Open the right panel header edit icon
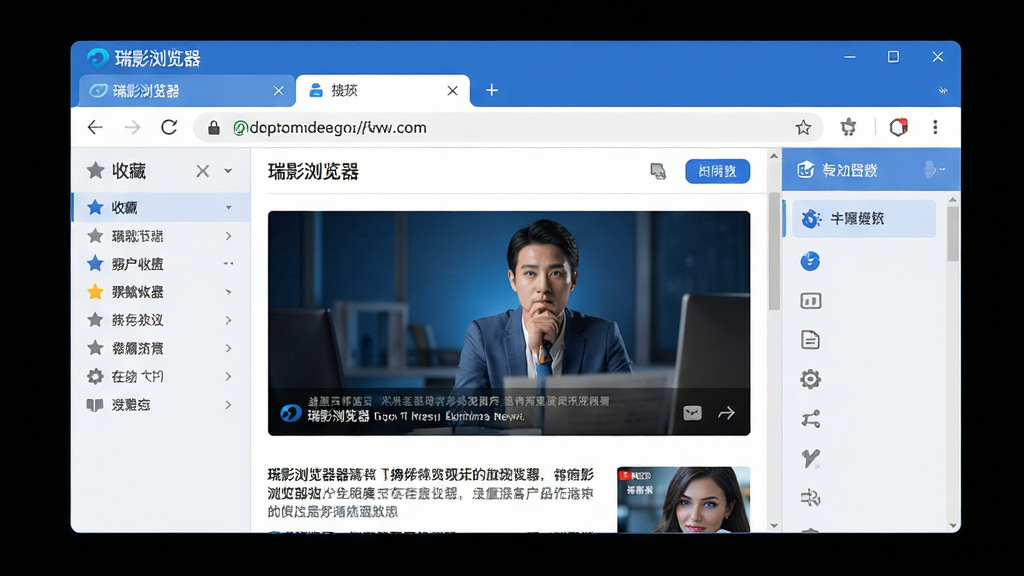This screenshot has width=1024, height=576. pos(806,170)
